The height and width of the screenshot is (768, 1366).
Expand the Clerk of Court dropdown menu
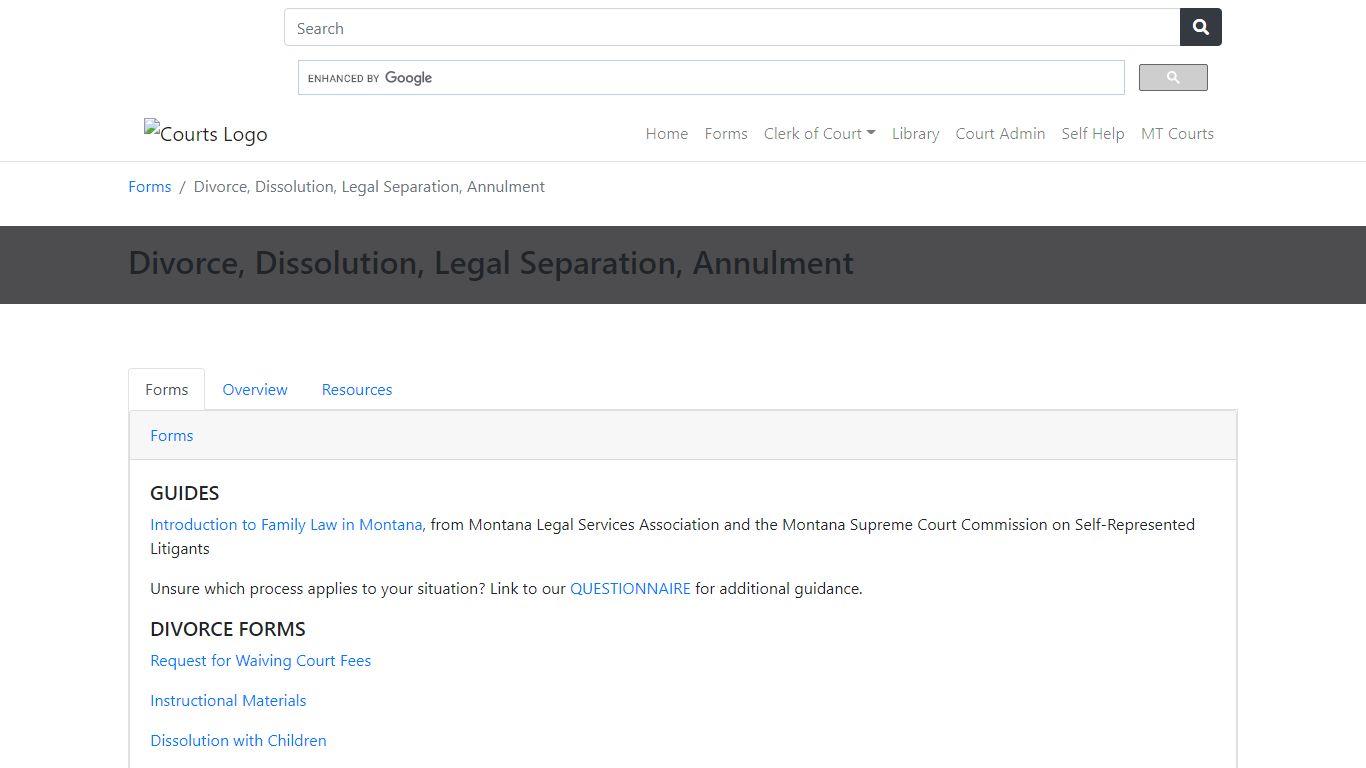point(820,133)
